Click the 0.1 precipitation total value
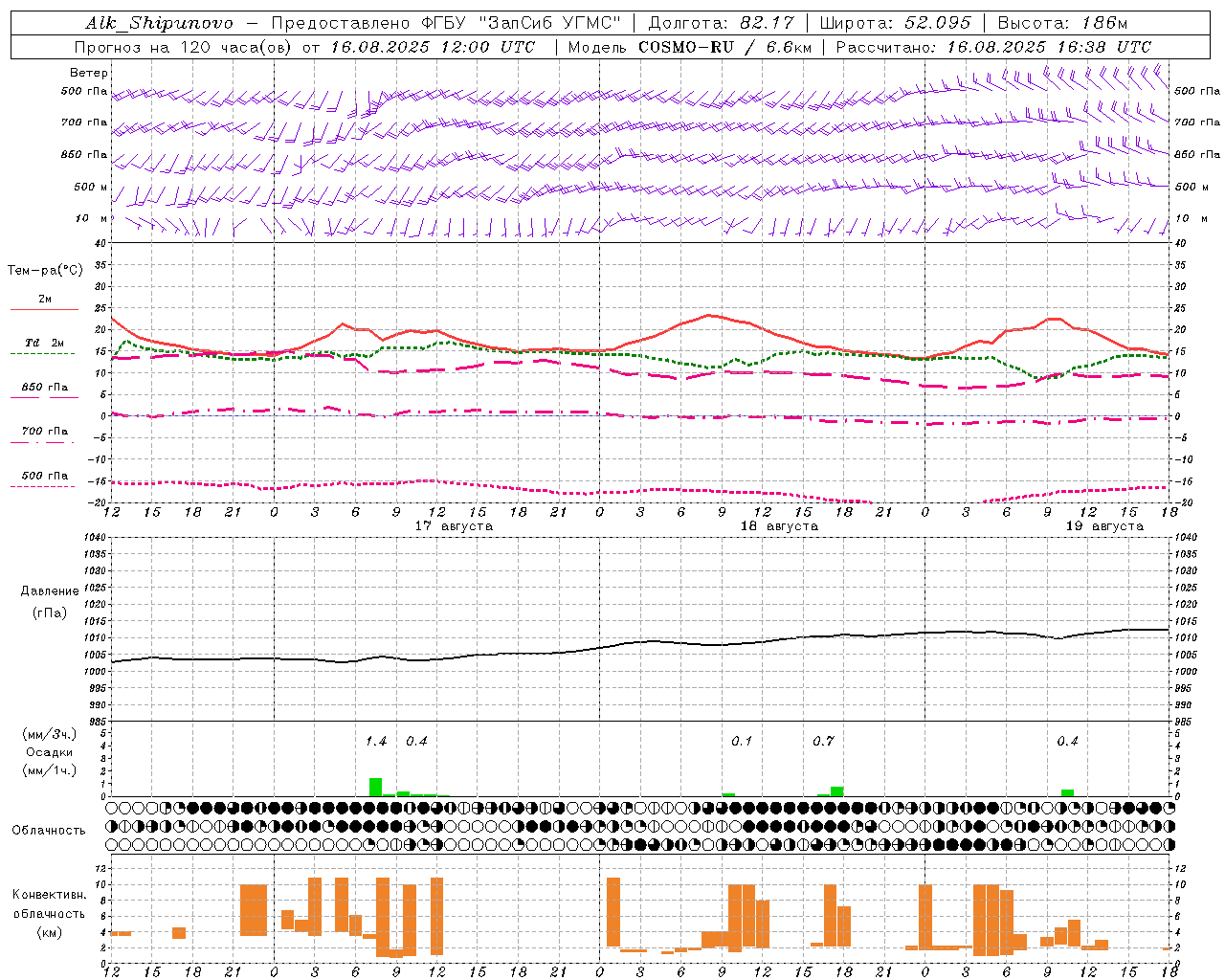 click(742, 741)
